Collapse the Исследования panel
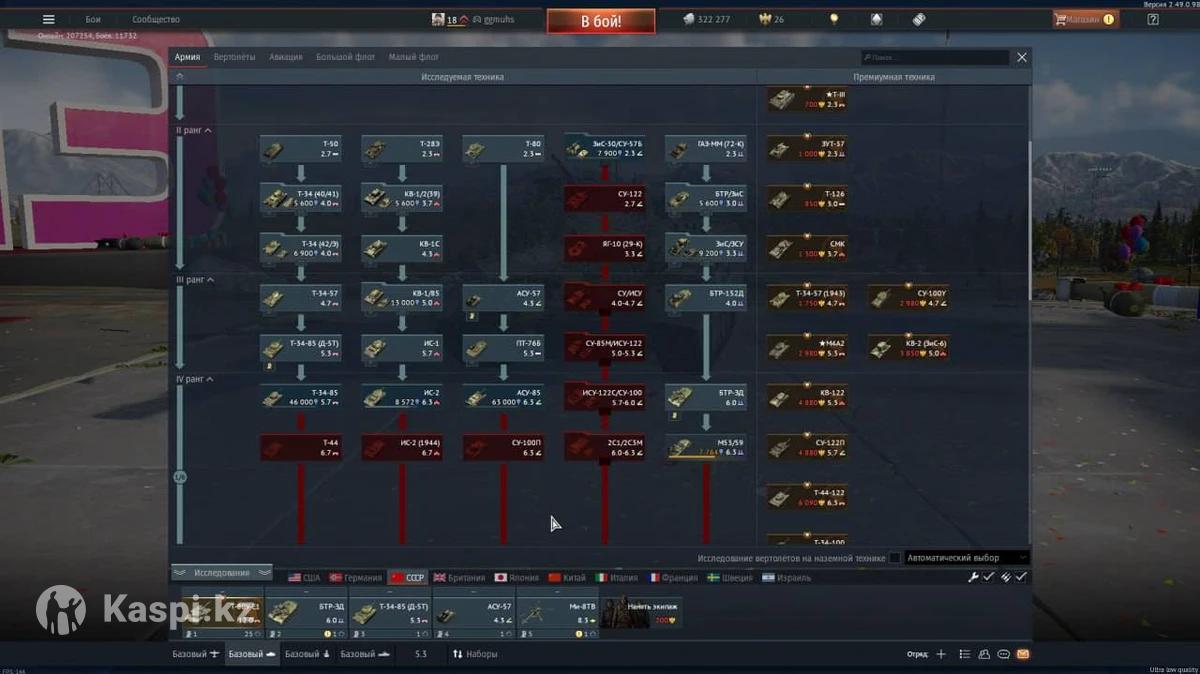 pyautogui.click(x=222, y=573)
